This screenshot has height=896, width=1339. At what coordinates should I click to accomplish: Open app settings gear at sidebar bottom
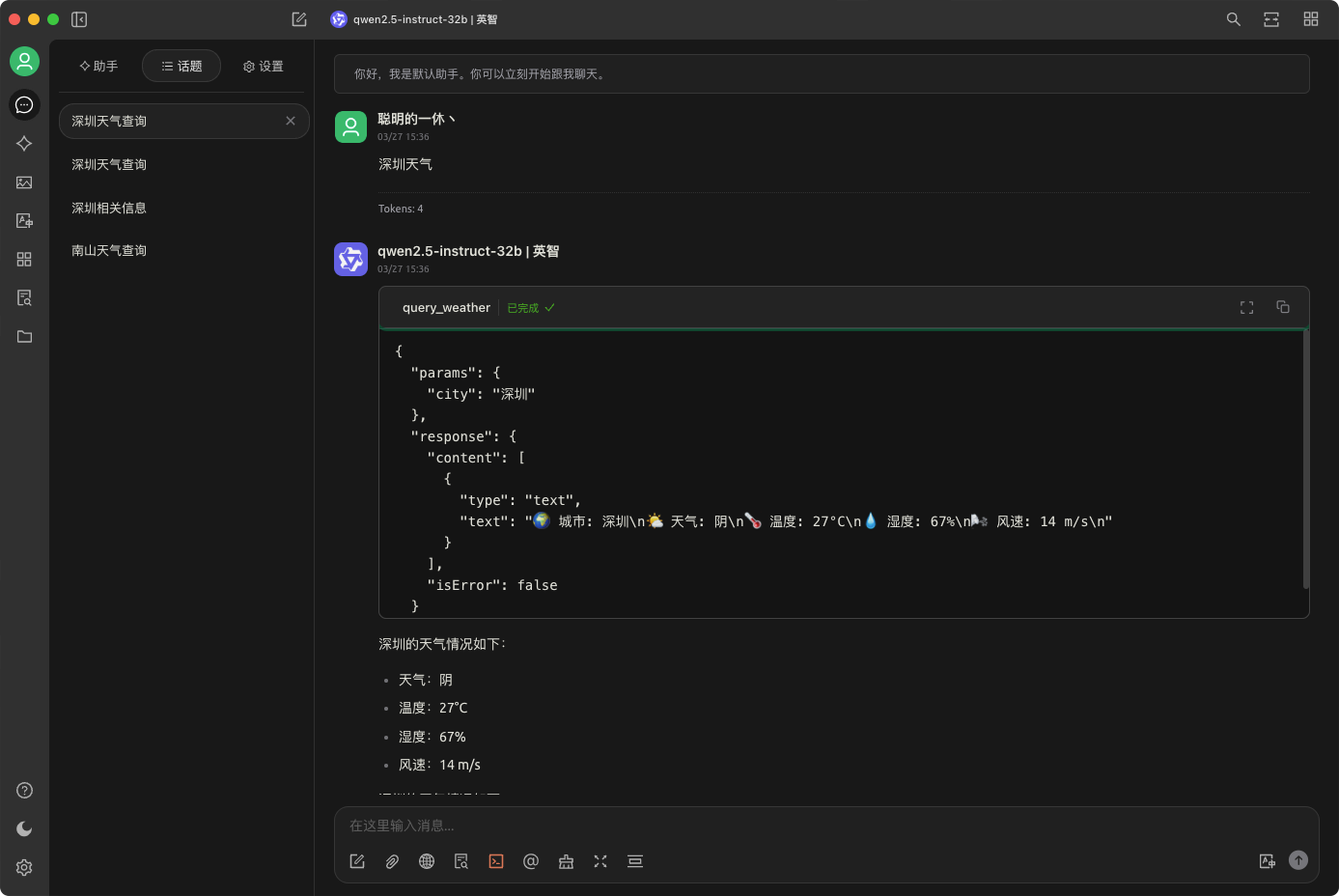24,868
